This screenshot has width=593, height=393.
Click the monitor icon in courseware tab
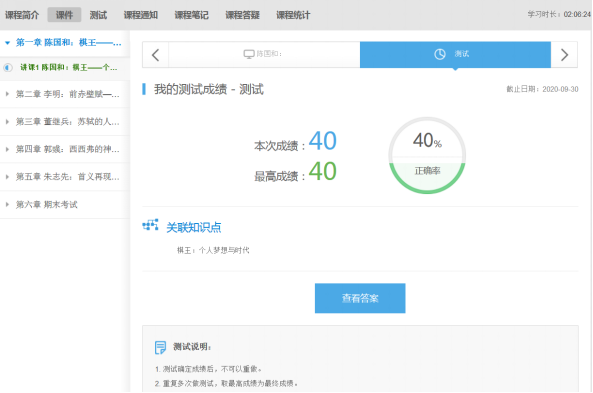(x=249, y=54)
